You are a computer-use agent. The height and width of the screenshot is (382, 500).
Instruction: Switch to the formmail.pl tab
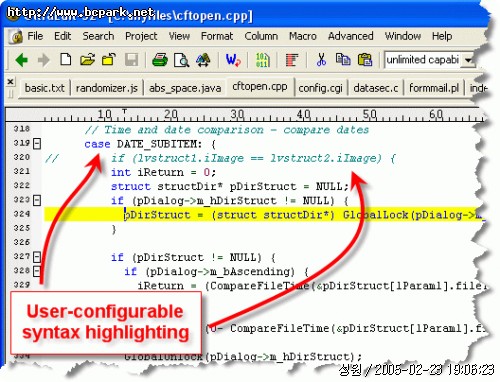(x=434, y=88)
